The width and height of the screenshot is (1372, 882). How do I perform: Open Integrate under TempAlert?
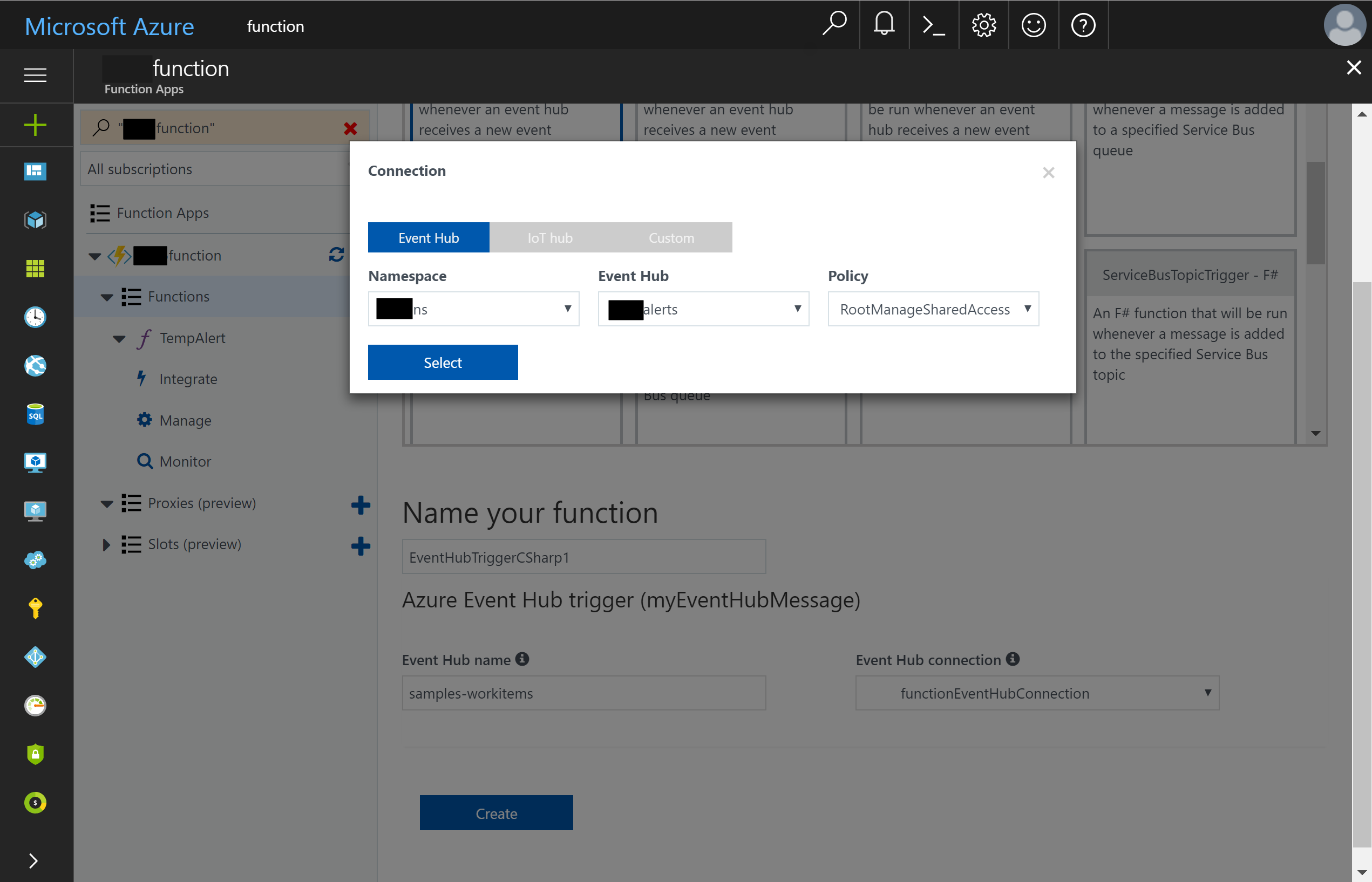coord(188,379)
